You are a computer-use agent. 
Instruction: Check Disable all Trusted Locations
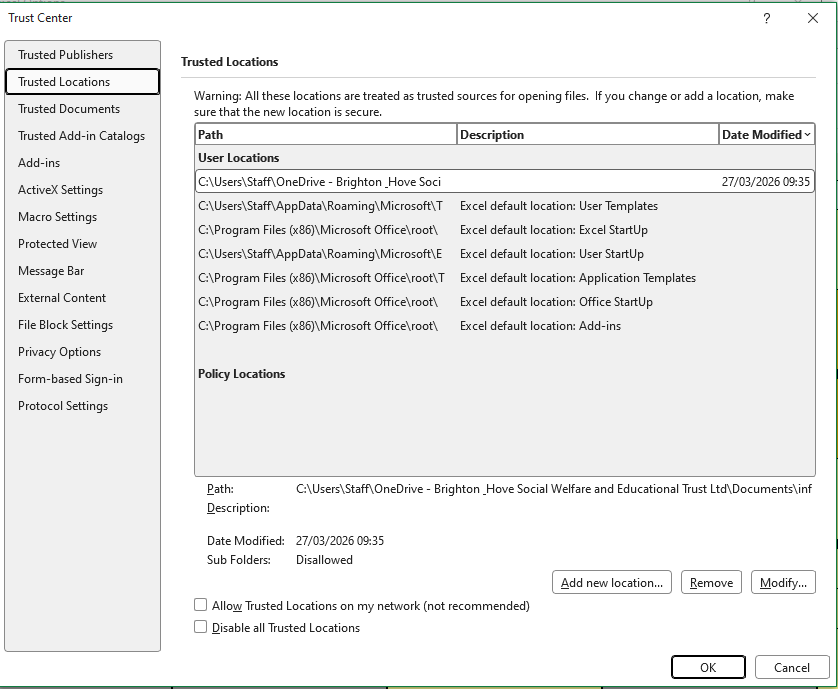(x=201, y=628)
